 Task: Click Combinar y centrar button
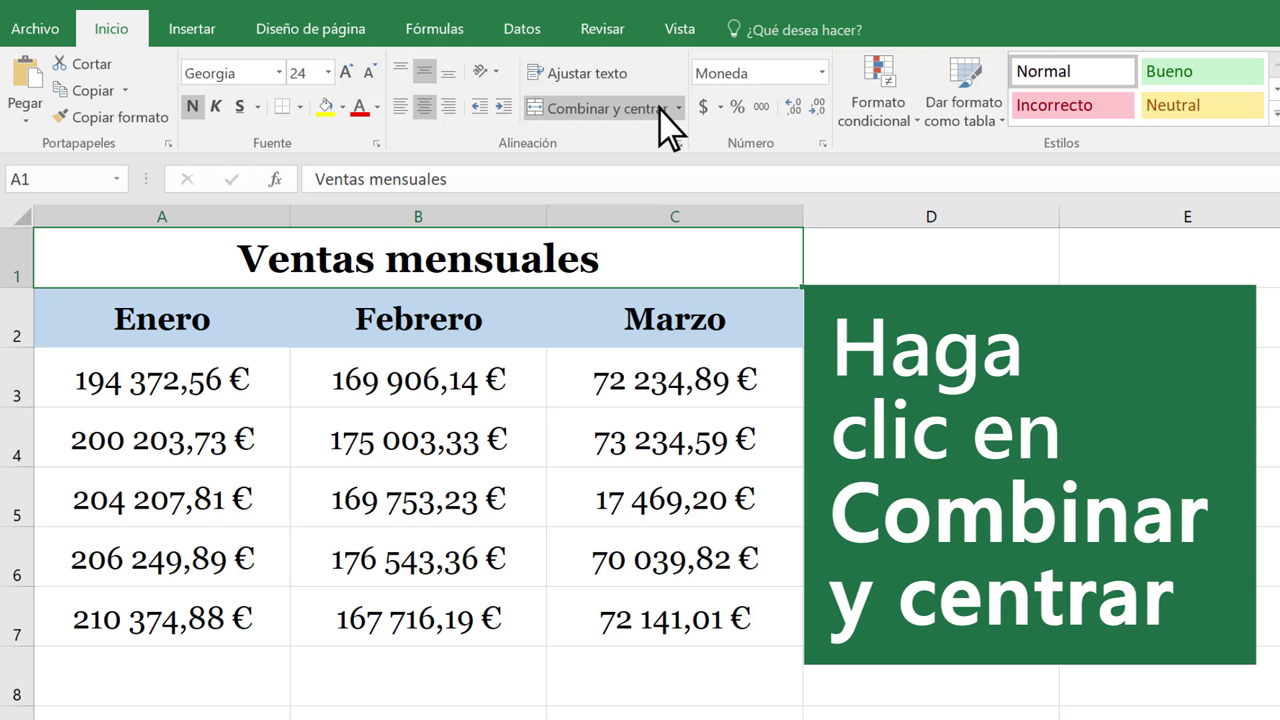tap(596, 108)
